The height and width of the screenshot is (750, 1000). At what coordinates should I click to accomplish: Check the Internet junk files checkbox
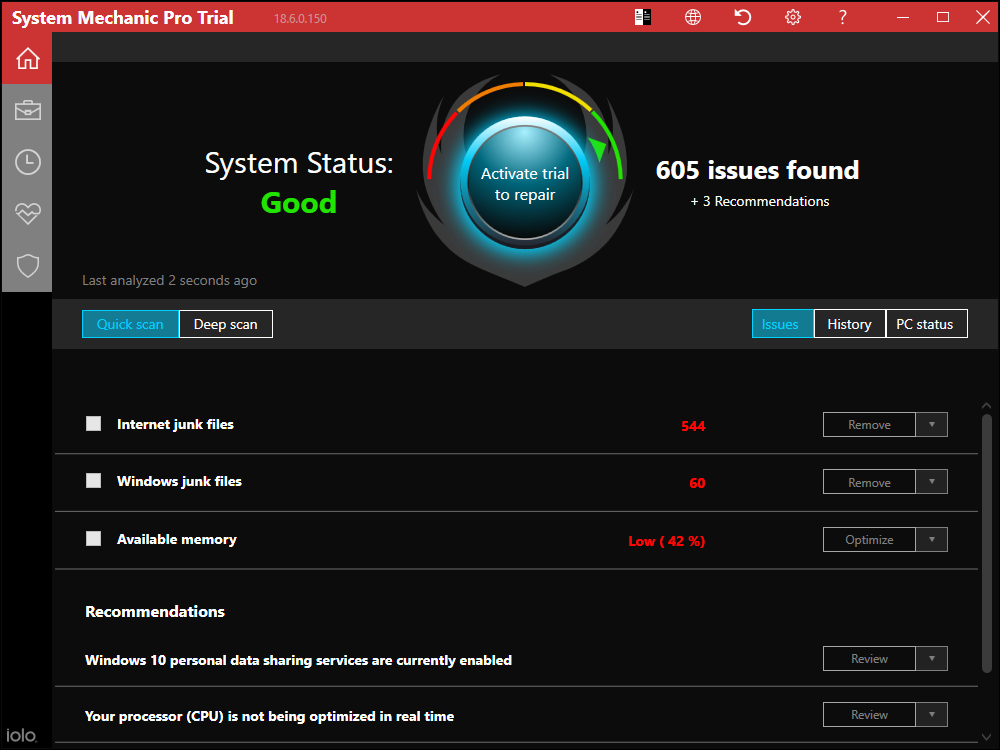[93, 423]
